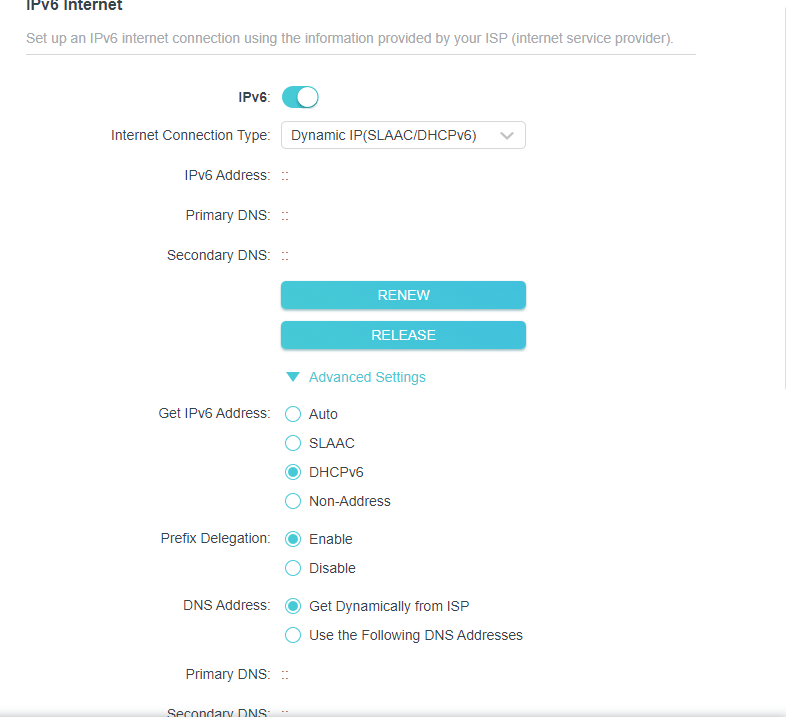Select the SLAAC radio option
This screenshot has width=786, height=717.
point(293,443)
